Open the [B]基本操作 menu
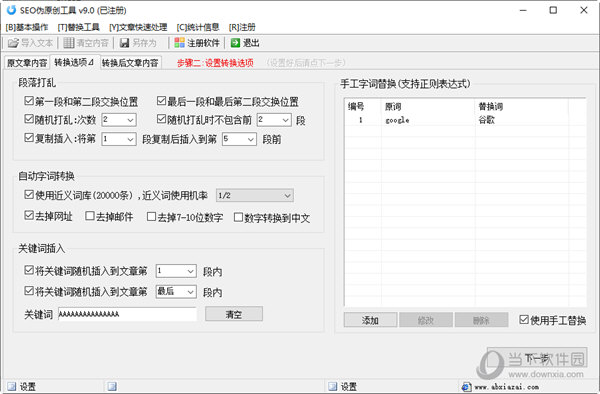 27,27
